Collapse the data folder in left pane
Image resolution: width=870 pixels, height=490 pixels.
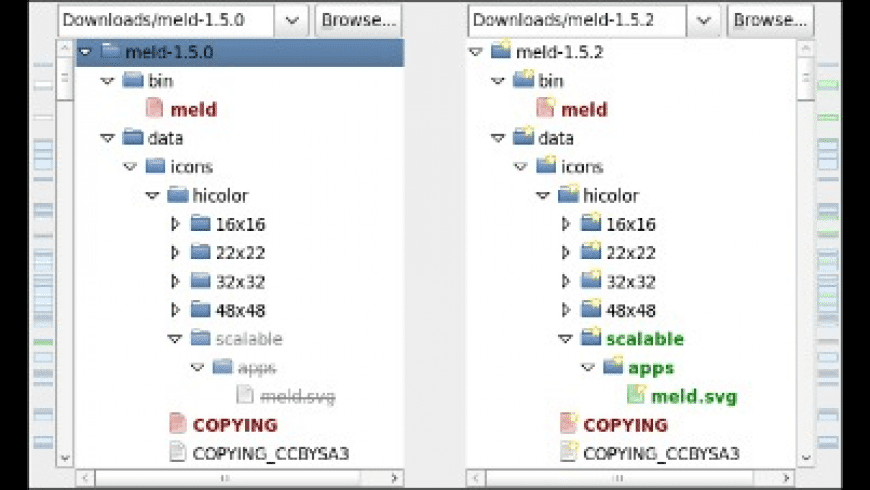click(107, 138)
